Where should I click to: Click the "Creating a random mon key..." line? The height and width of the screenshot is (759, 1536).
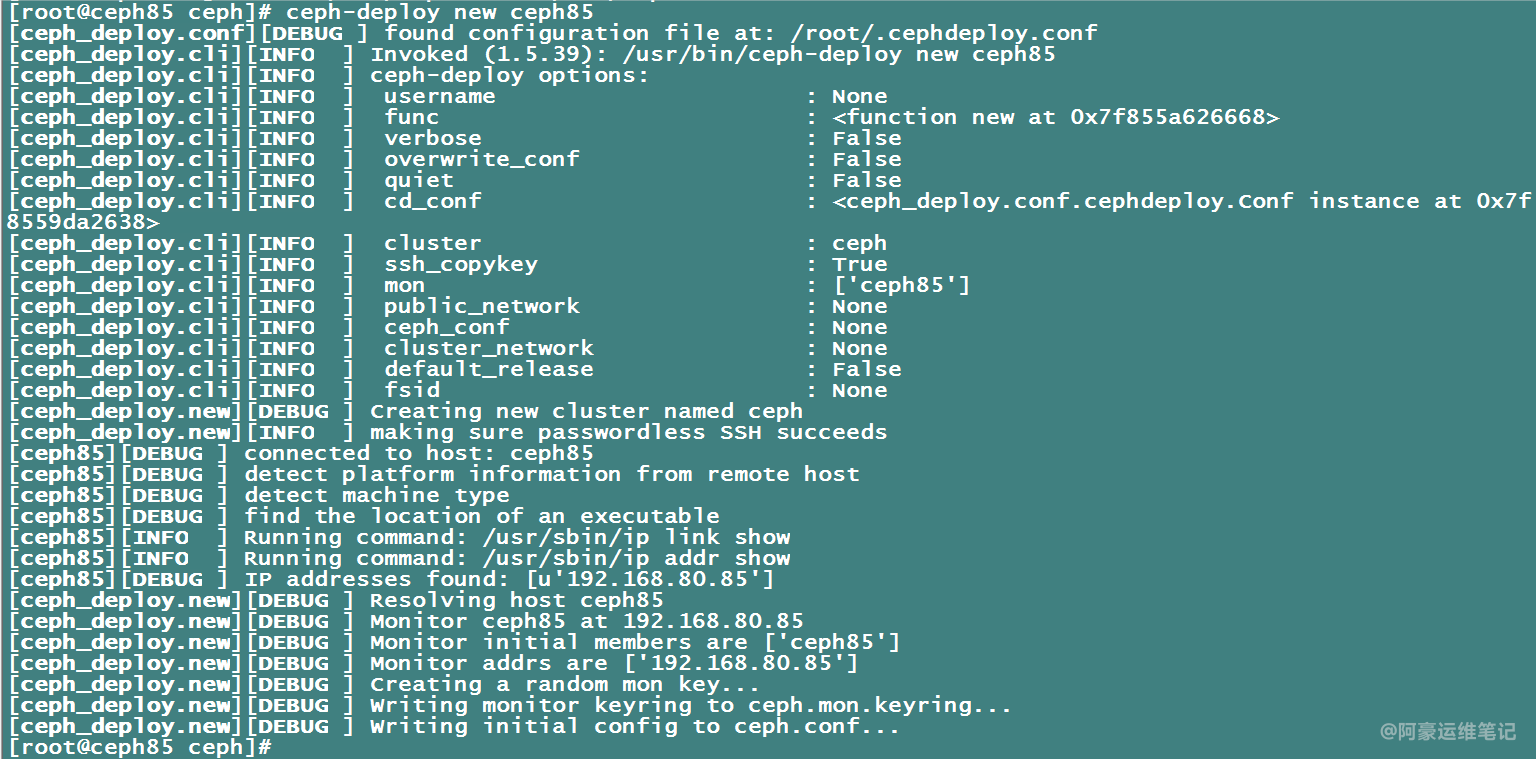click(564, 684)
